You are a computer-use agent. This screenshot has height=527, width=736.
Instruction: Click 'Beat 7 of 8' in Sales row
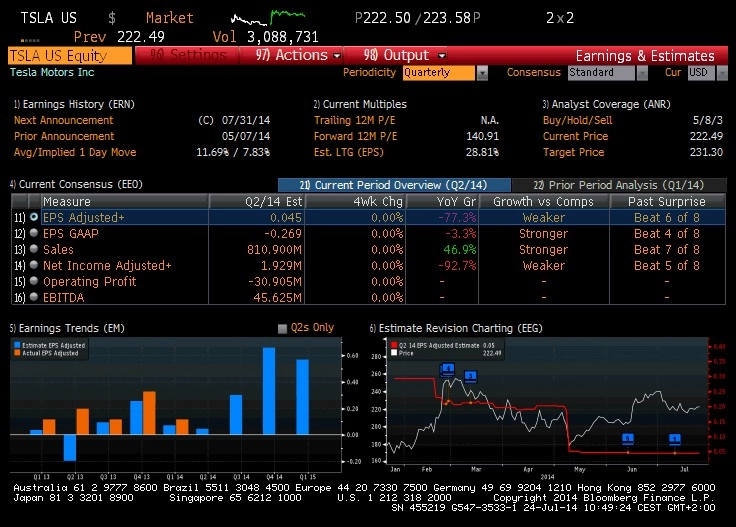coord(667,250)
